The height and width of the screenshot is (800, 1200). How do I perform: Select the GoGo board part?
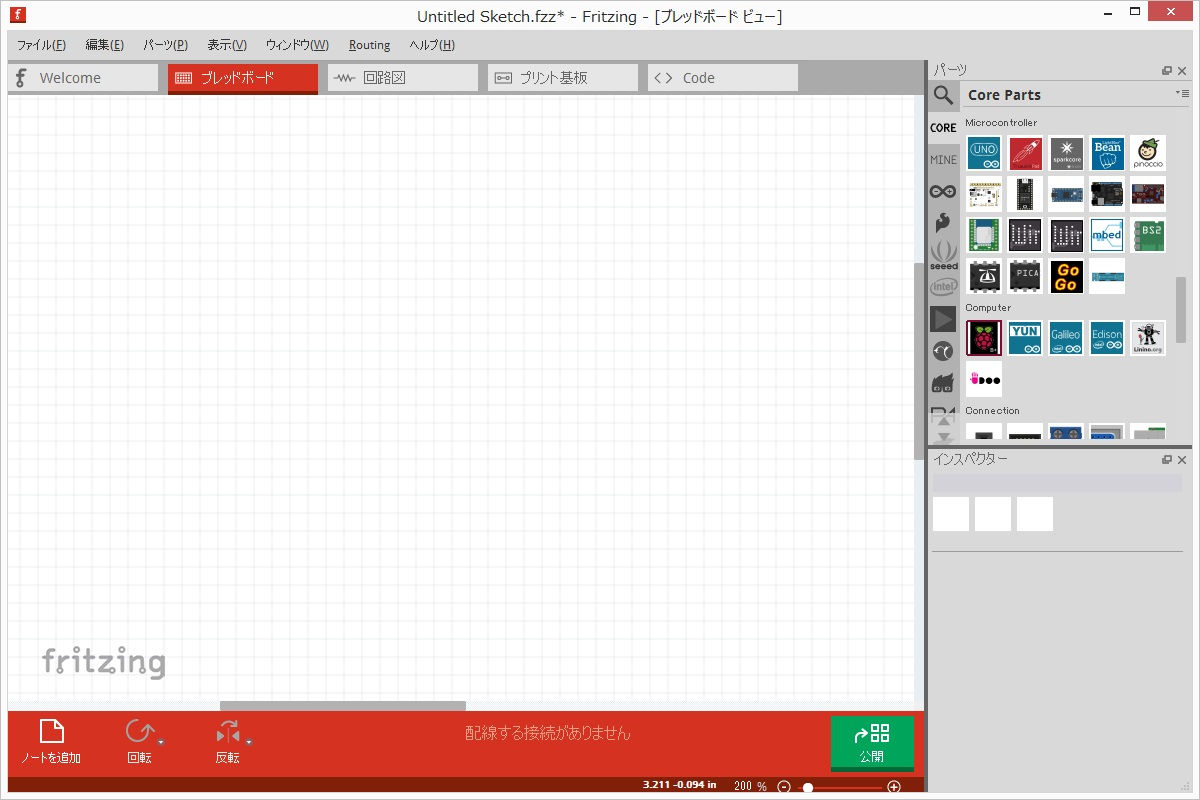tap(1067, 276)
